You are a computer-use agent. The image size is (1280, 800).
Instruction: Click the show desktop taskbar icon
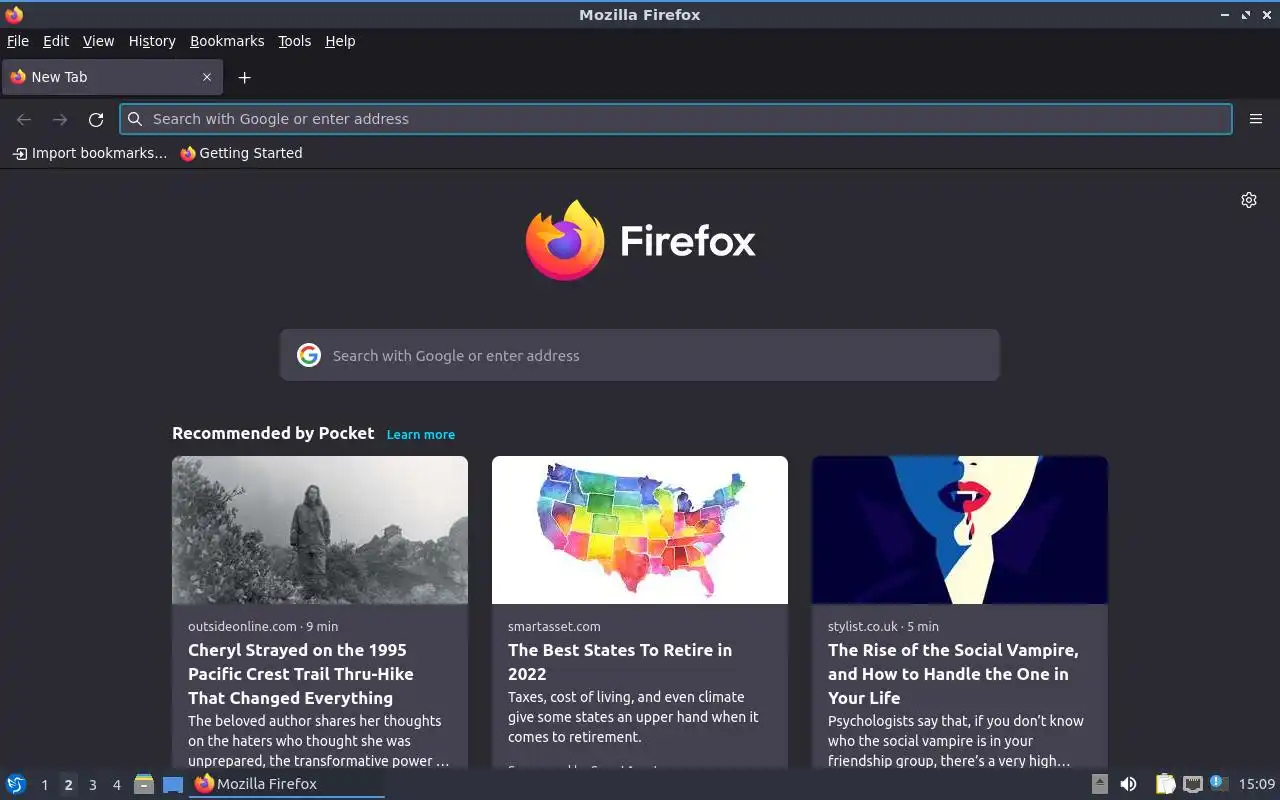point(173,785)
